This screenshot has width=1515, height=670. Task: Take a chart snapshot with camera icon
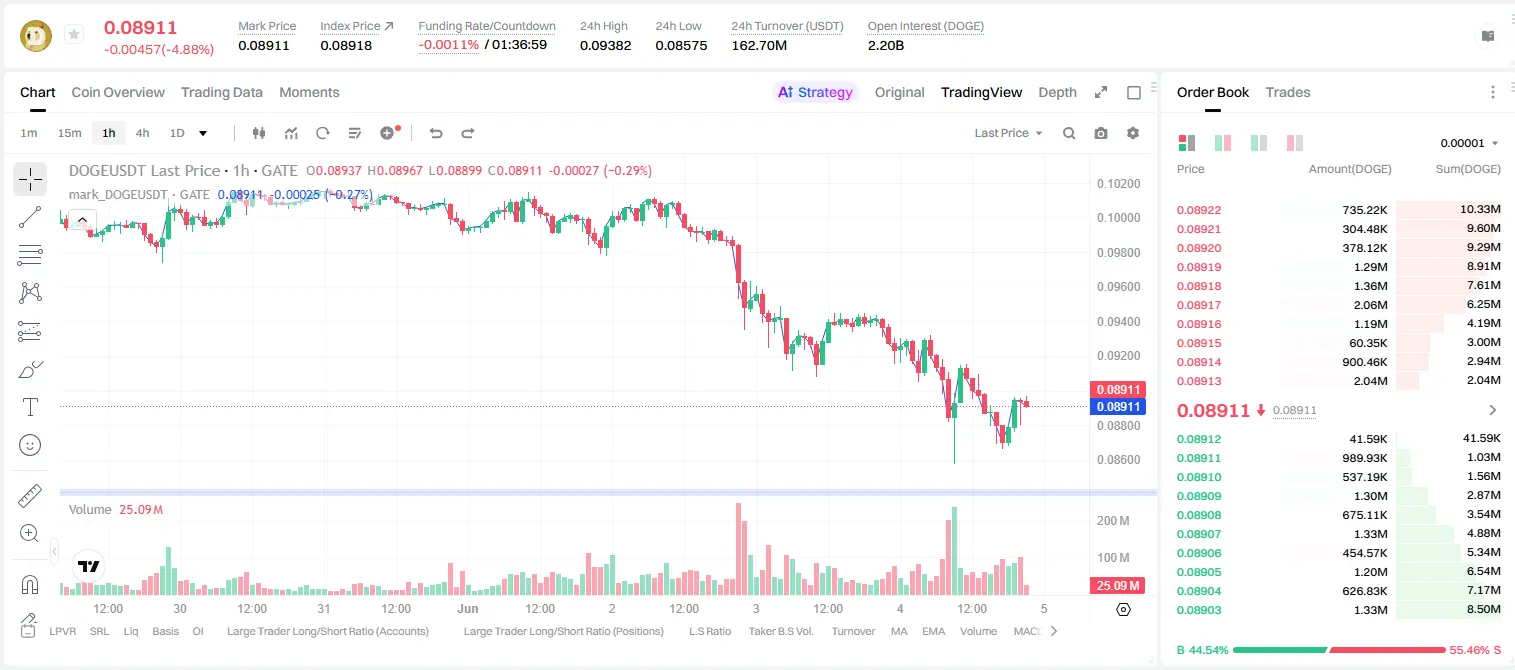[1101, 133]
